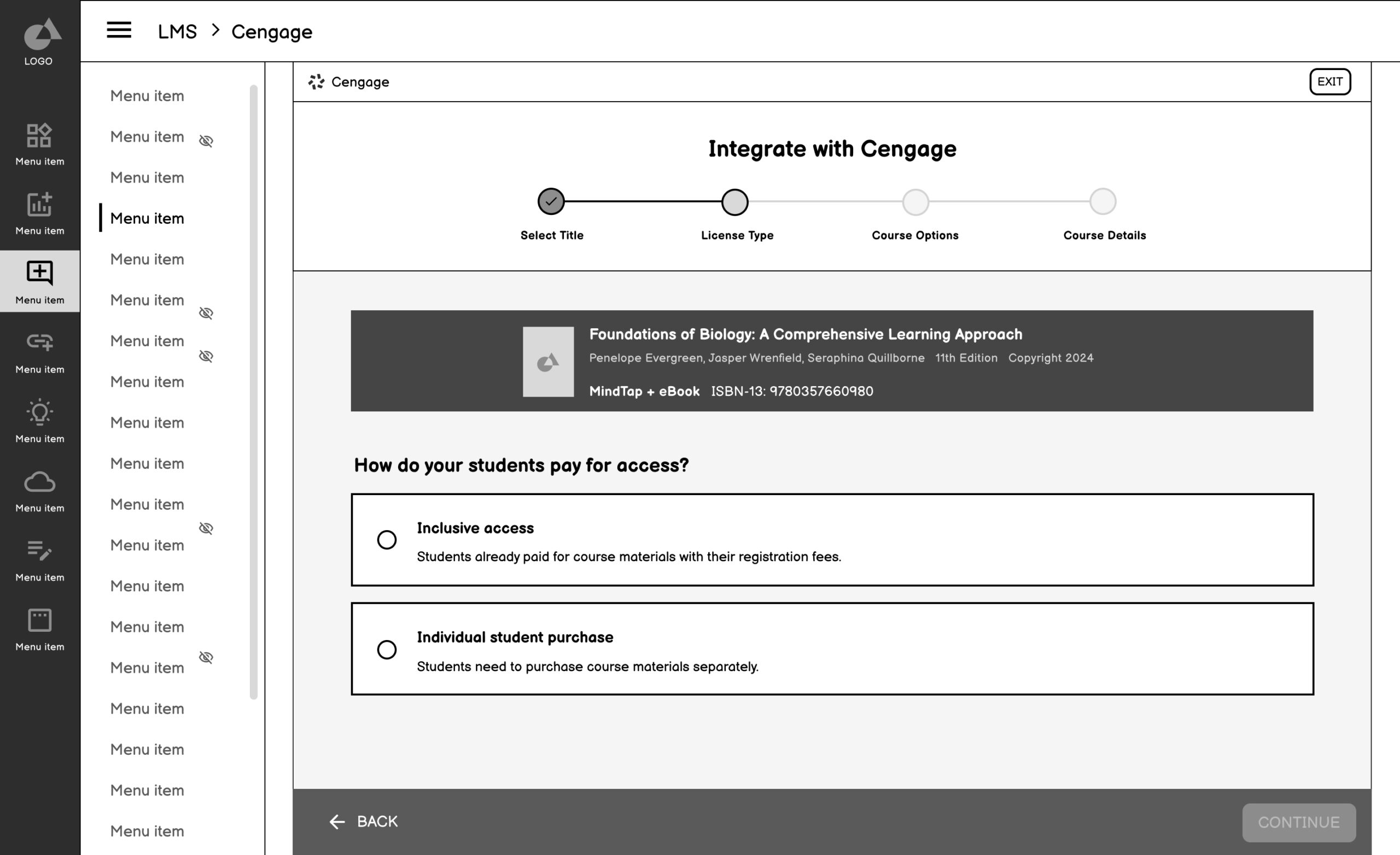Click the Foundations of Biology title text
The height and width of the screenshot is (855, 1400).
[806, 334]
